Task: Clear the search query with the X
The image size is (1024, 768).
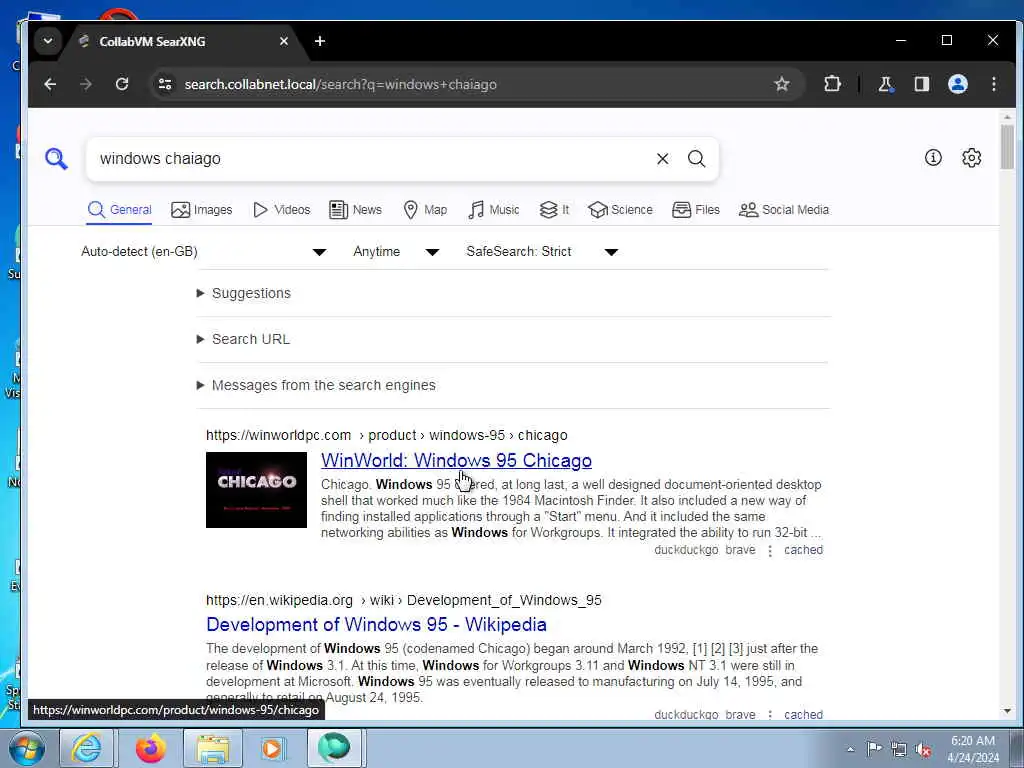Action: [662, 159]
